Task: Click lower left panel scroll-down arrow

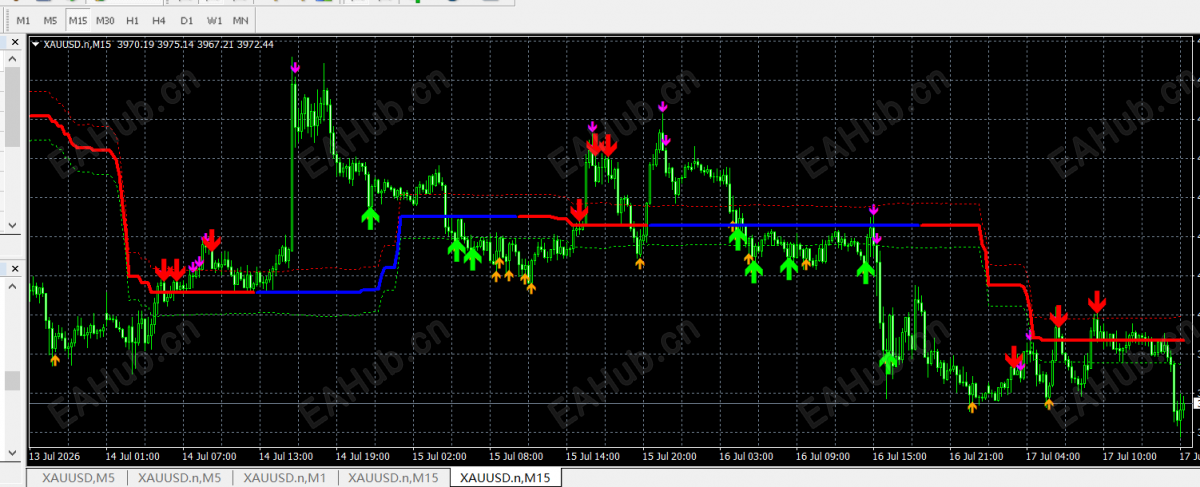Action: pos(13,454)
